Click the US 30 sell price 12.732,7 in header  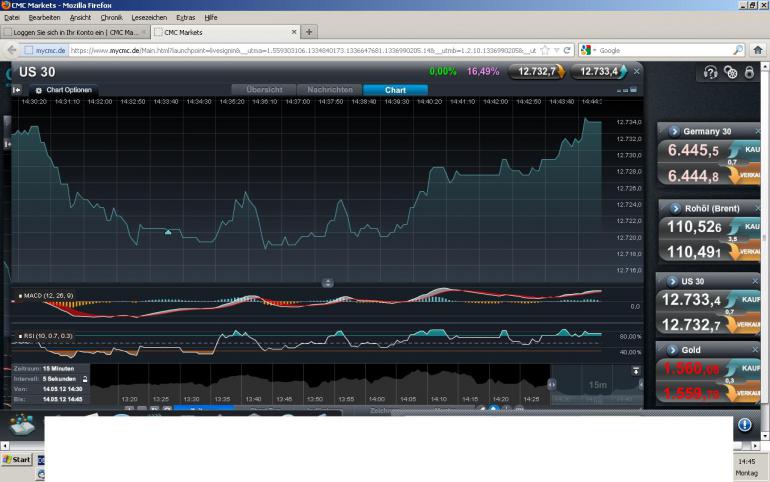point(537,72)
